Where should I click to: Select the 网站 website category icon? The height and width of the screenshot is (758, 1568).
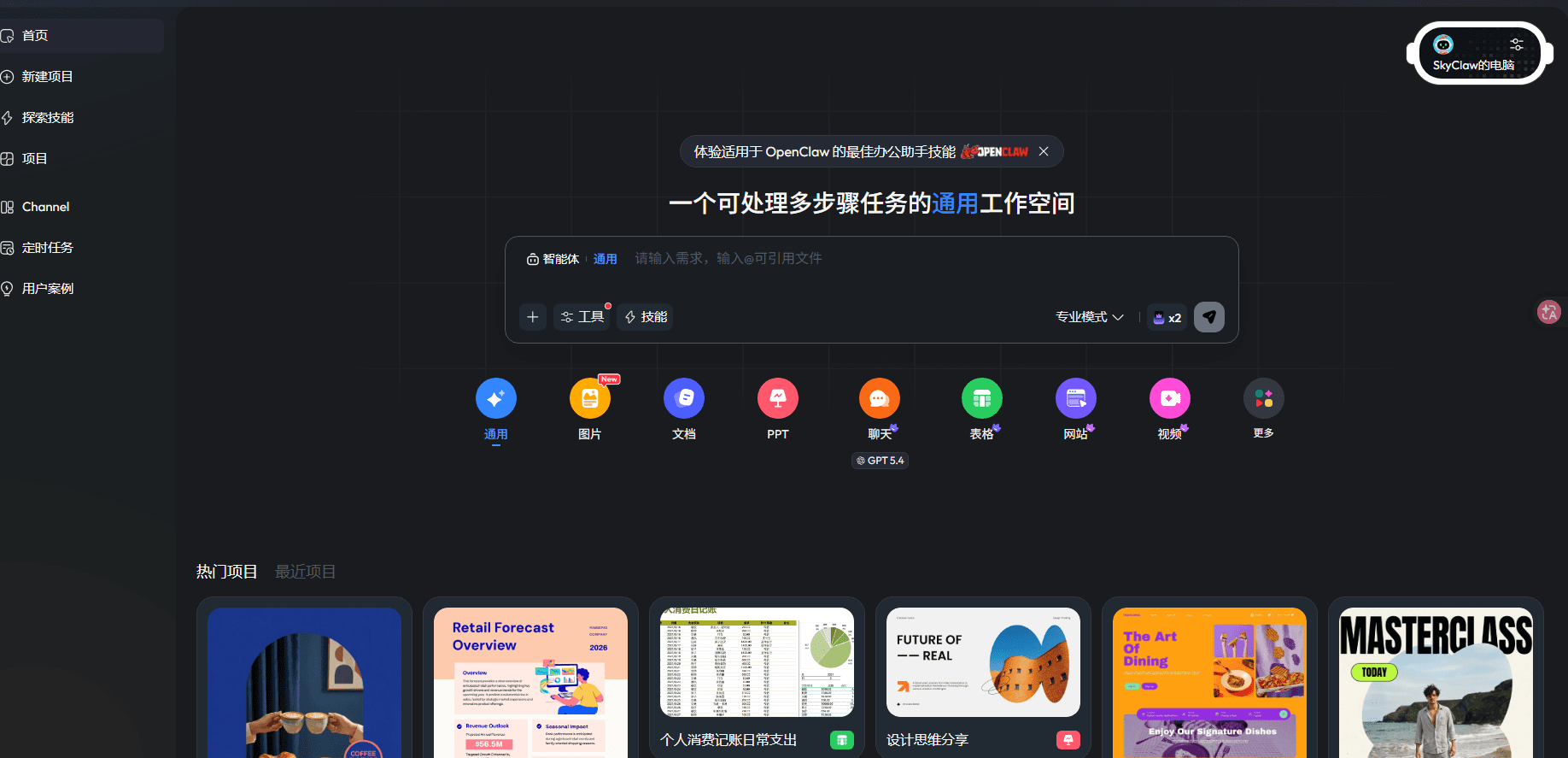(x=1076, y=398)
